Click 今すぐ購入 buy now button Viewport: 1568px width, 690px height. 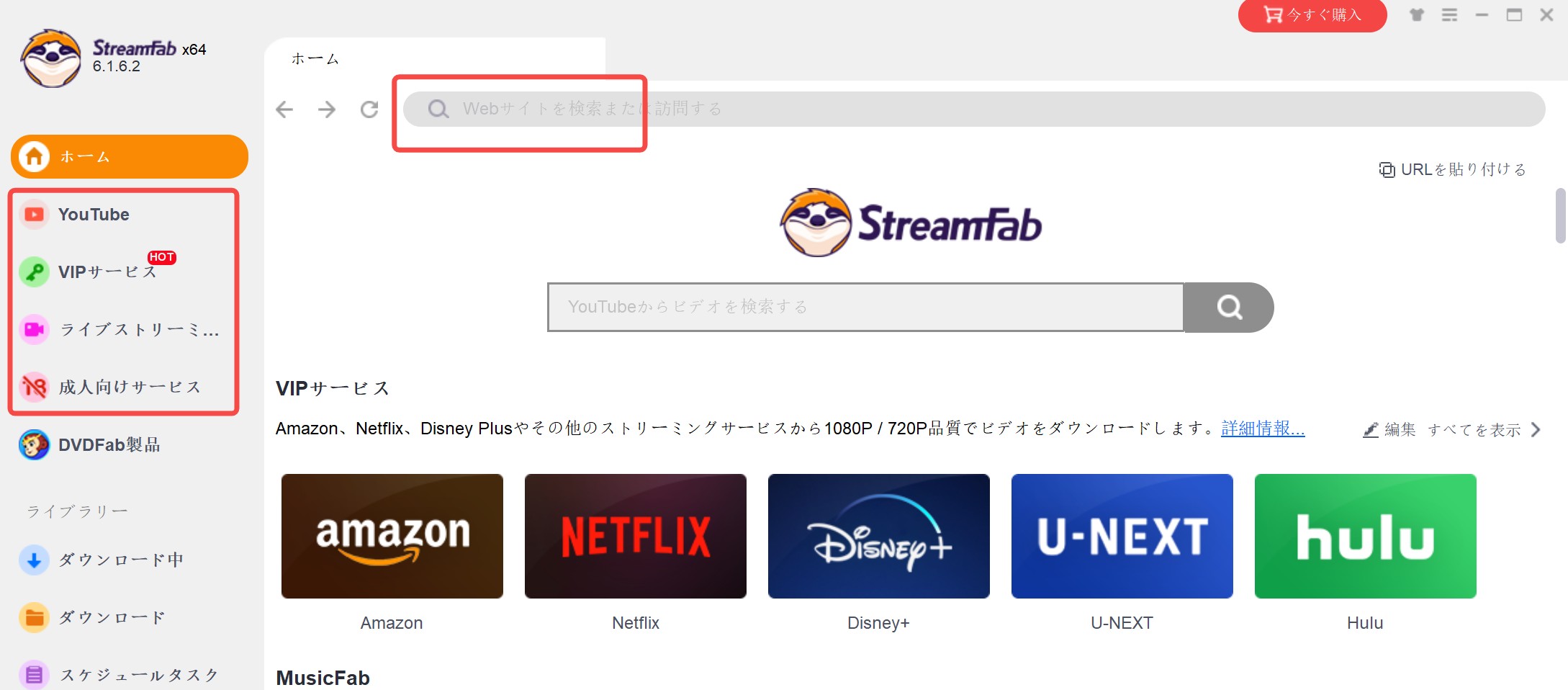(x=1312, y=15)
